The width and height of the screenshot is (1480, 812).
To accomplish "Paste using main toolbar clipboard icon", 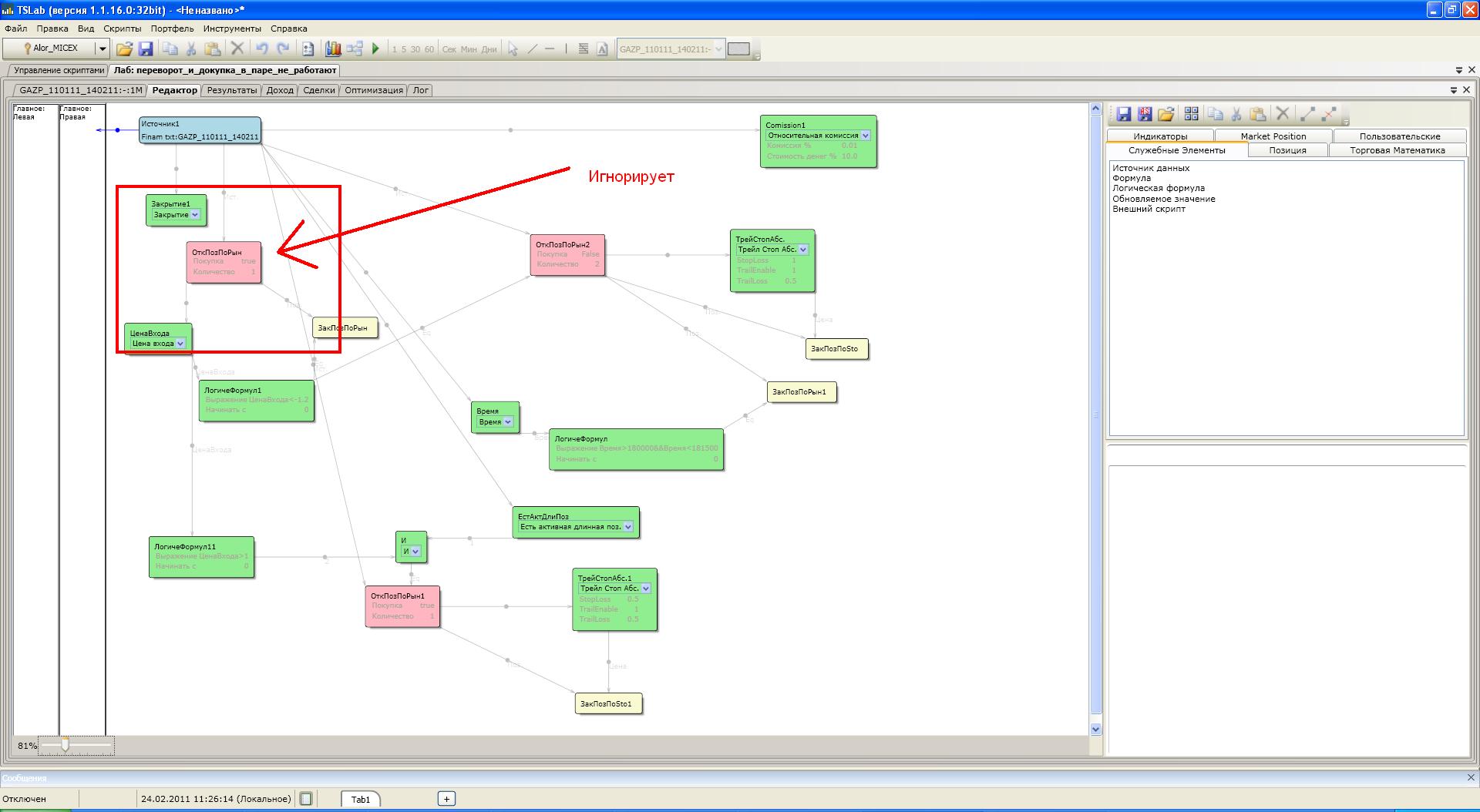I will pyautogui.click(x=213, y=49).
